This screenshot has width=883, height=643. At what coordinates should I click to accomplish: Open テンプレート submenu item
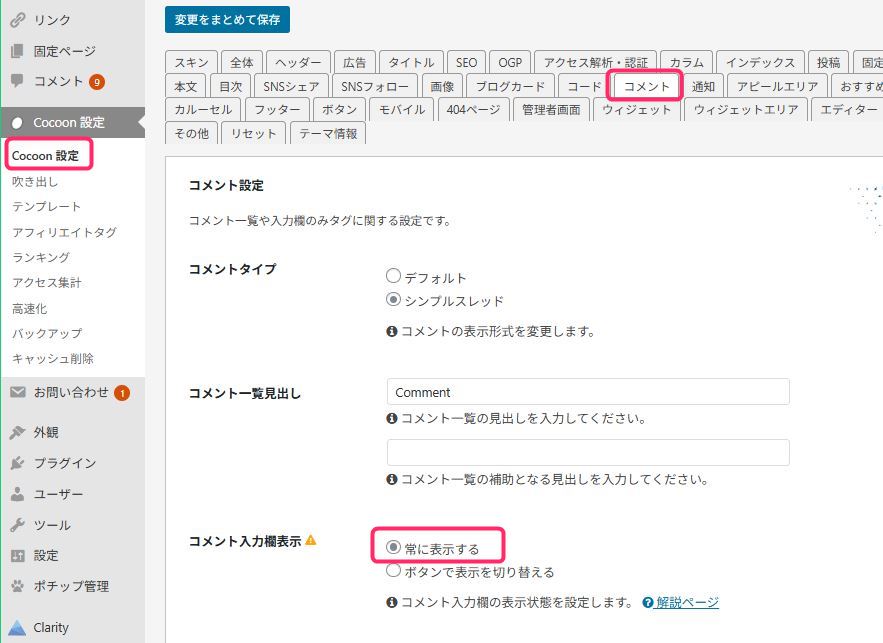point(46,207)
